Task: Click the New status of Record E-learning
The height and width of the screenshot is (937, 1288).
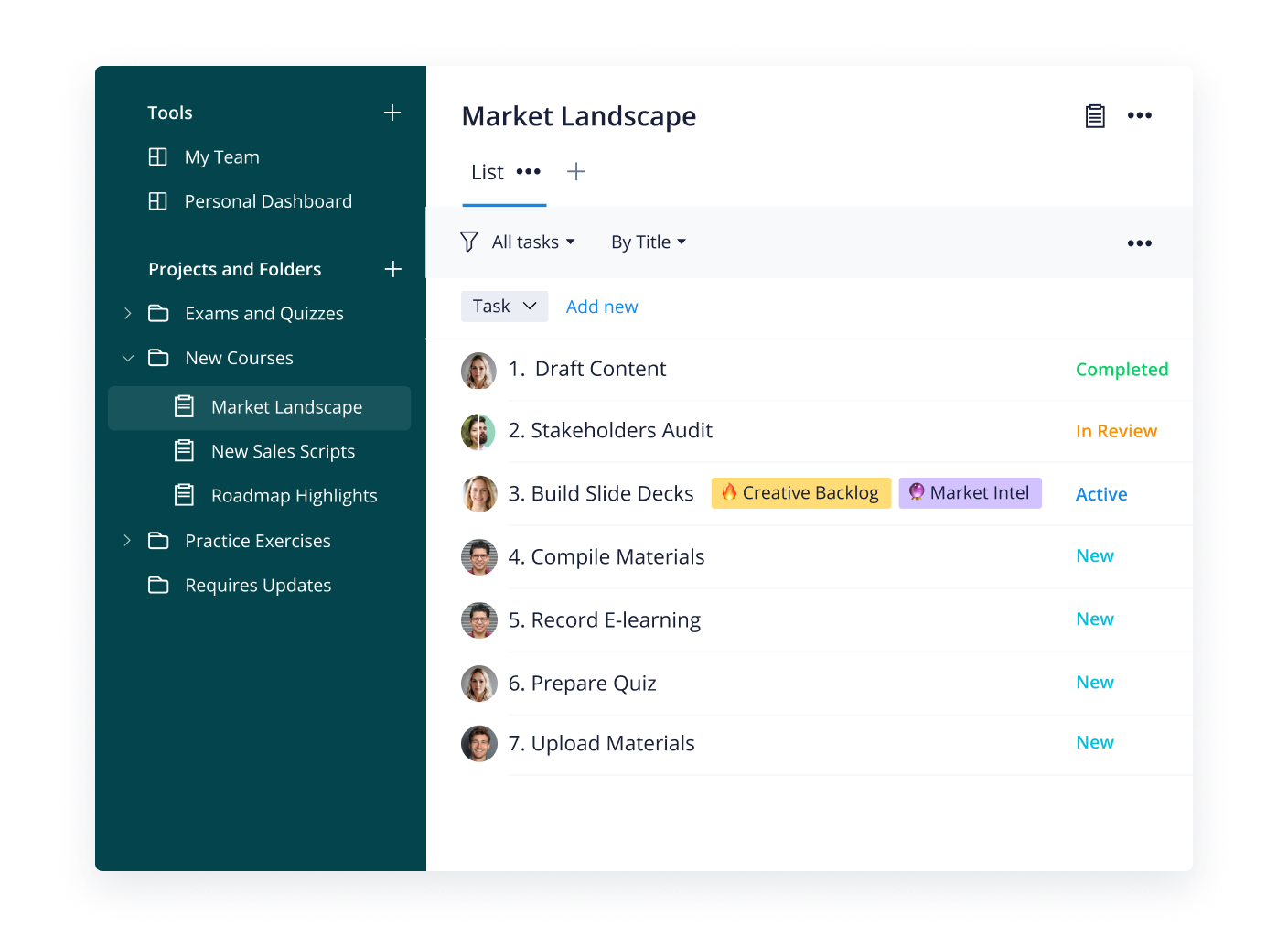Action: (x=1095, y=619)
